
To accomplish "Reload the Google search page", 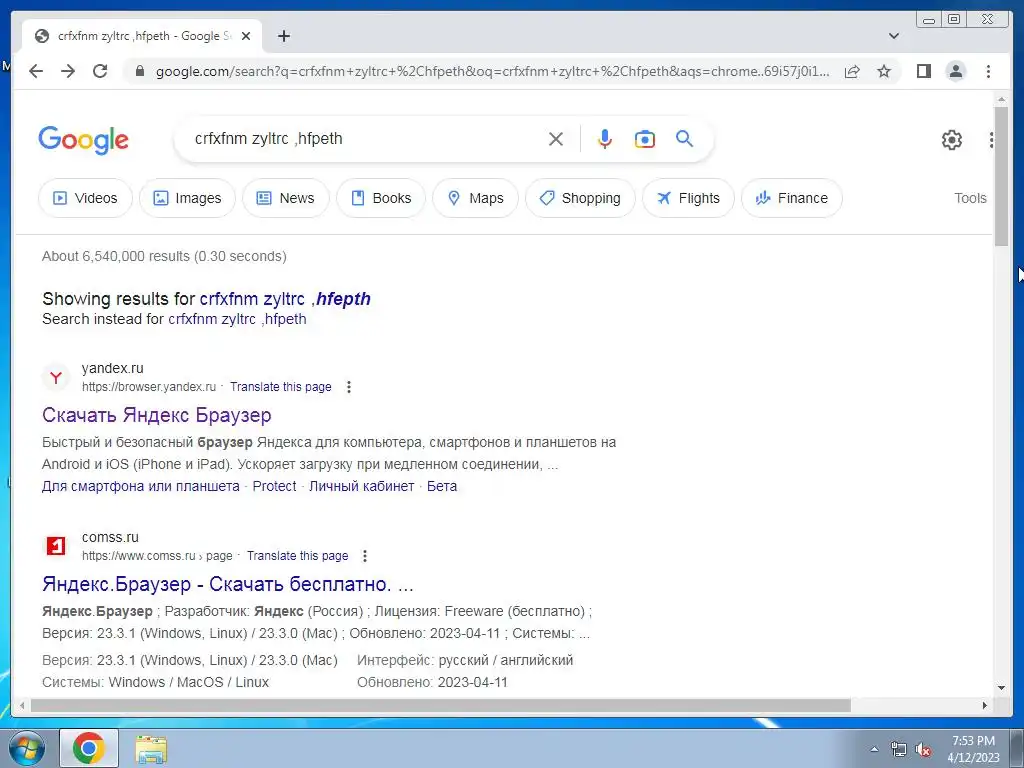I will click(x=100, y=71).
